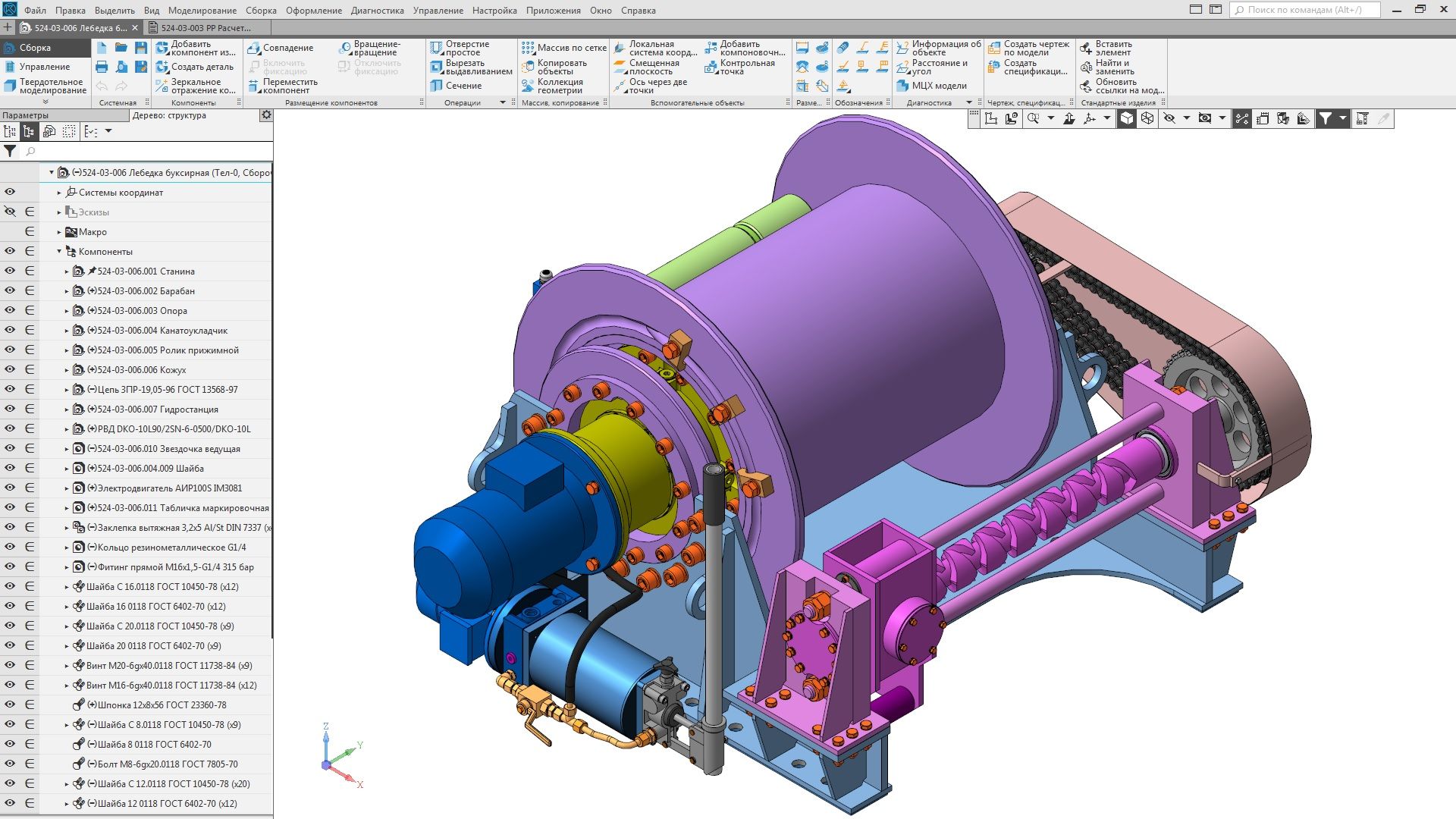Click the МЦХ модели icon
Image resolution: width=1456 pixels, height=819 pixels.
(902, 86)
